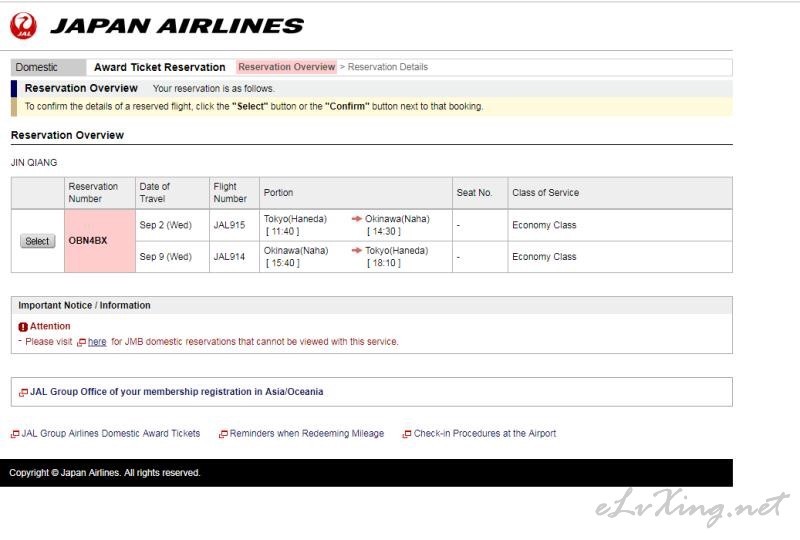This screenshot has width=800, height=540.
Task: Open JAL Group Airlines Domestic Award Tickets link
Action: [111, 433]
